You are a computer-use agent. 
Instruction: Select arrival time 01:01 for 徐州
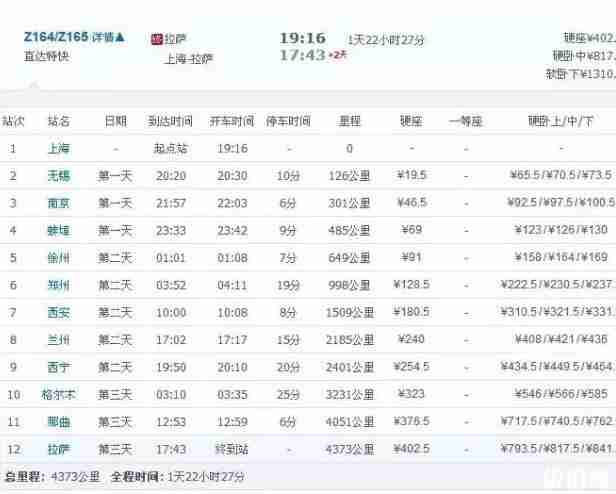click(x=170, y=258)
